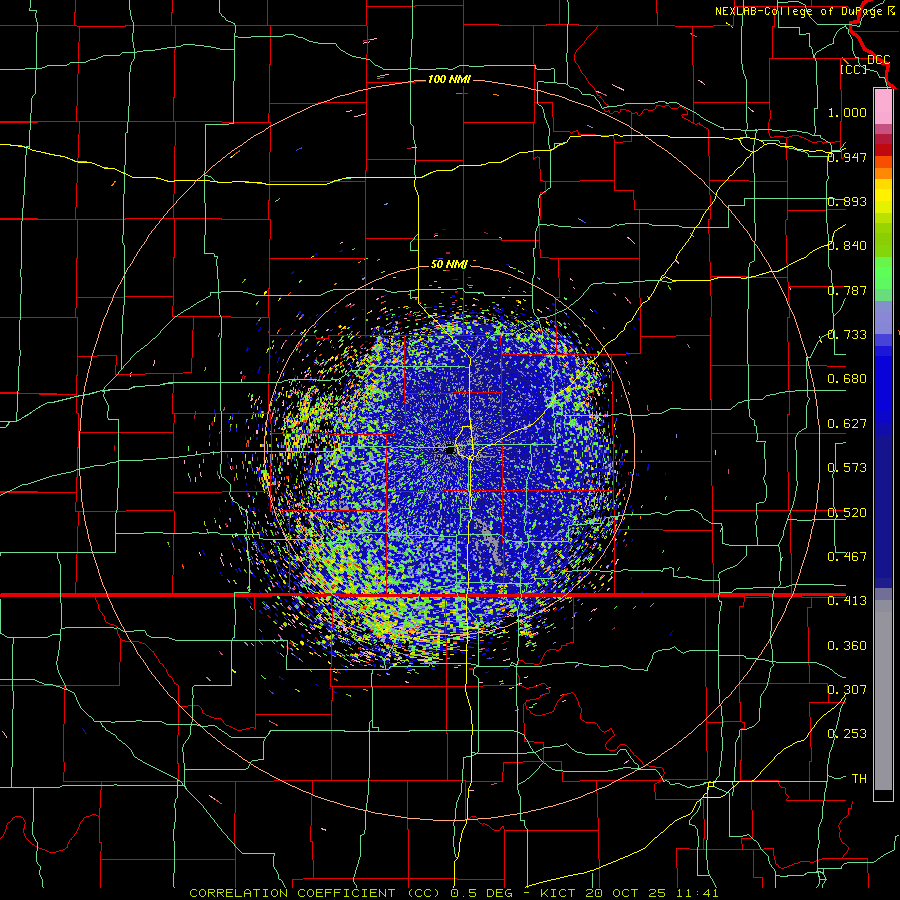Click the TH threshold label in the legend
Screen dimensions: 900x900
coord(859,779)
